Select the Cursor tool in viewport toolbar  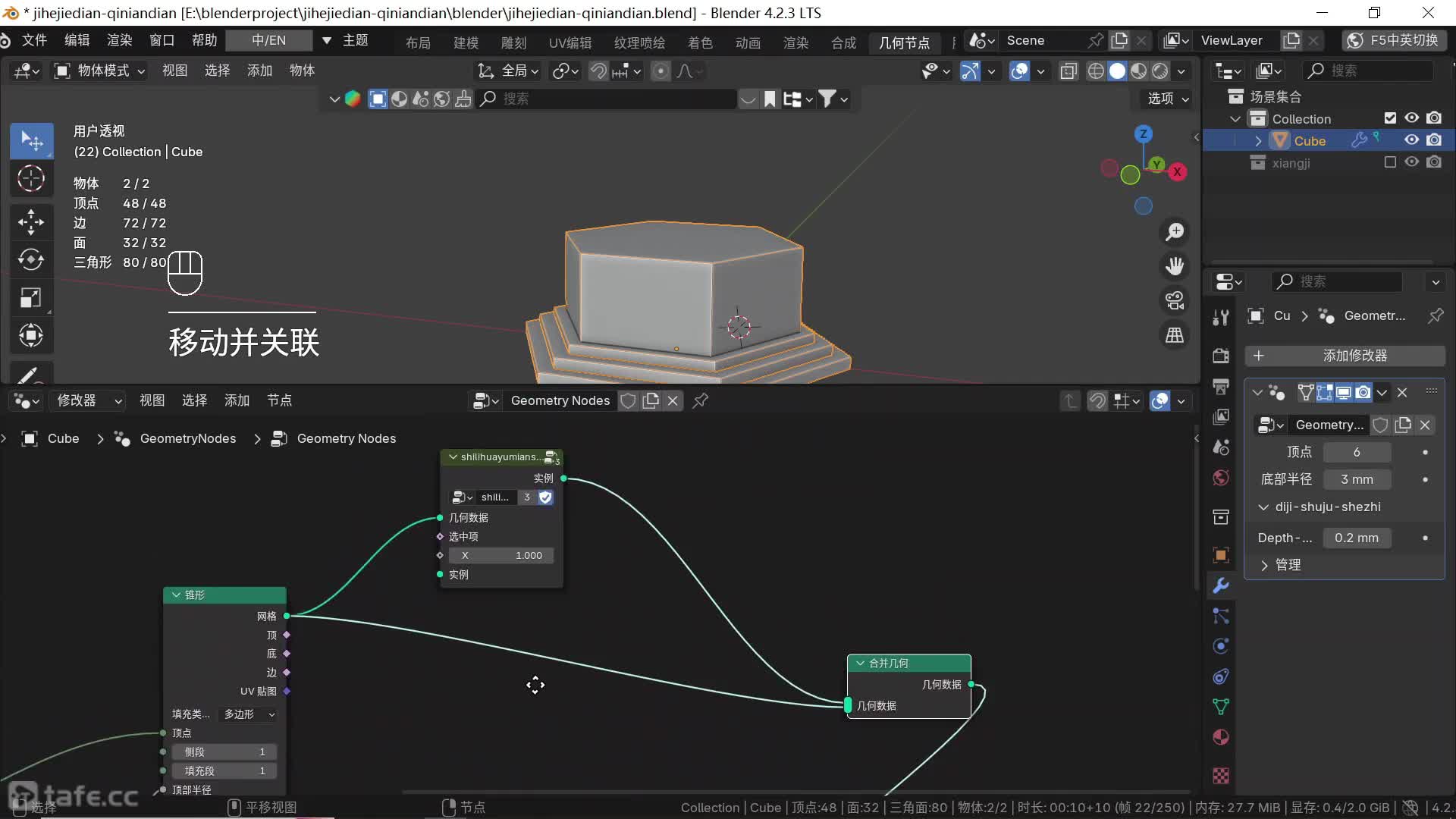click(x=31, y=179)
